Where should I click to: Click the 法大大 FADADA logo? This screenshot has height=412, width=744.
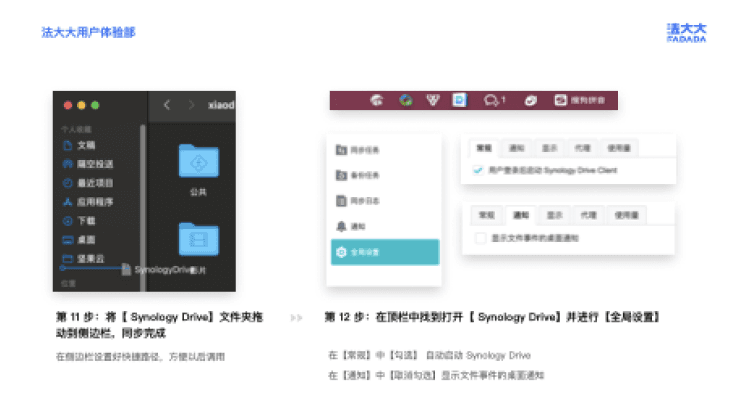[686, 33]
